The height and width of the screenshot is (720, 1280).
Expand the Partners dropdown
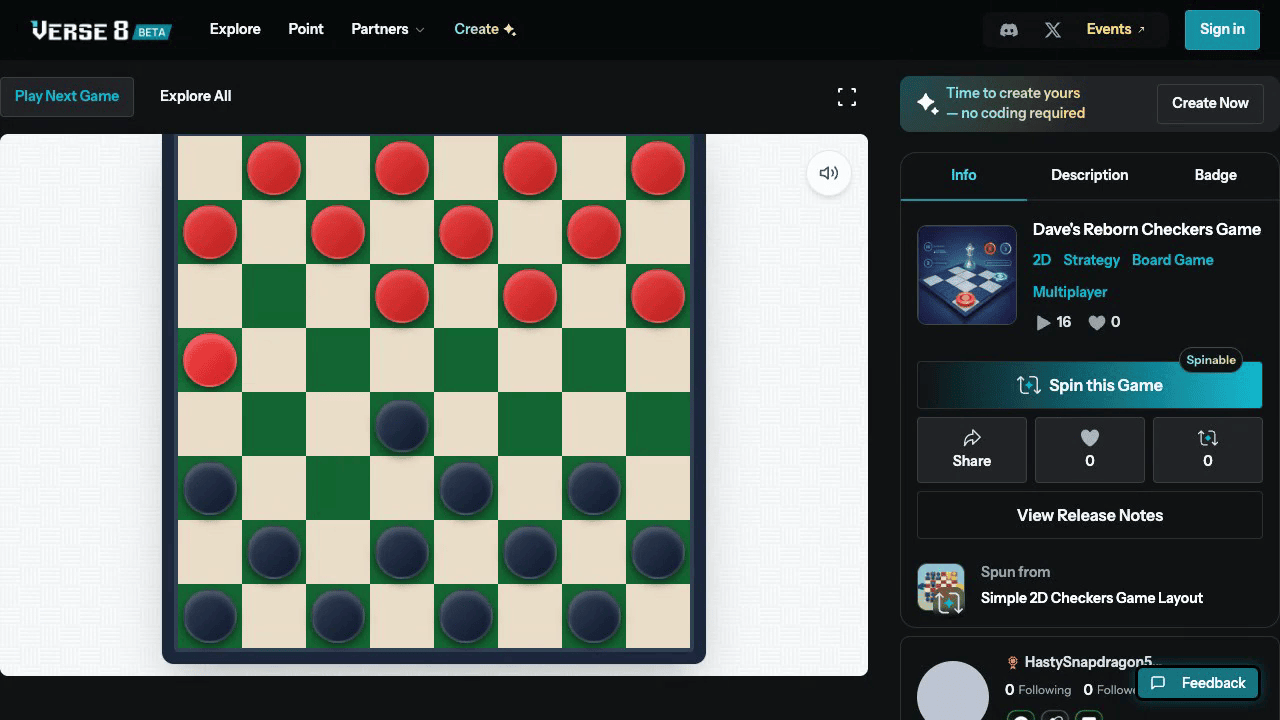pos(388,29)
